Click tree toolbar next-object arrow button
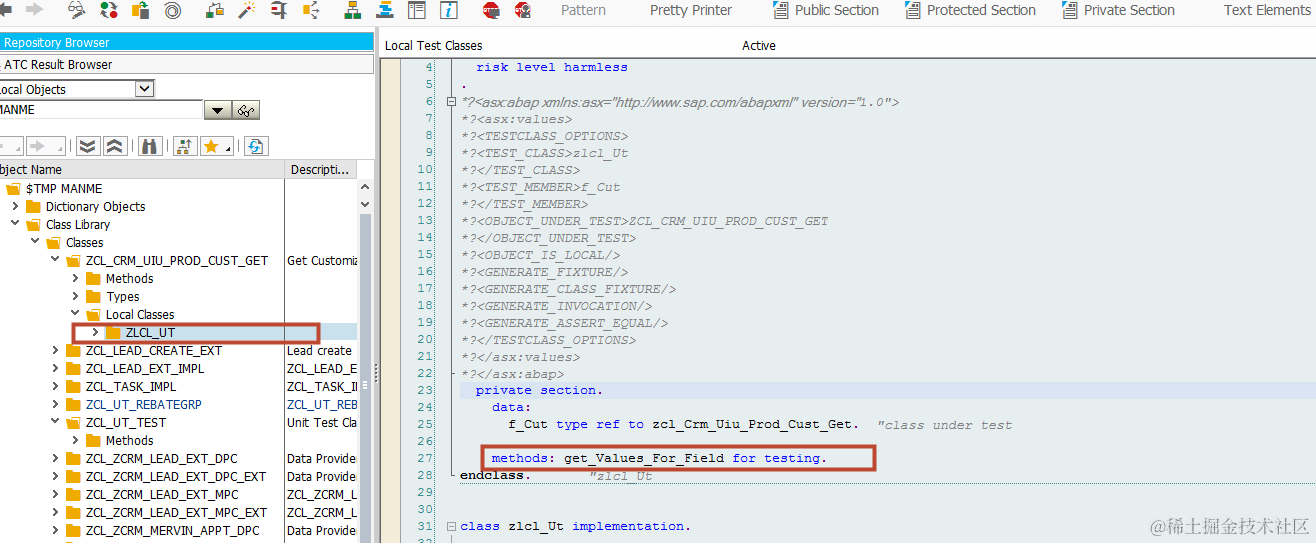 (x=46, y=146)
